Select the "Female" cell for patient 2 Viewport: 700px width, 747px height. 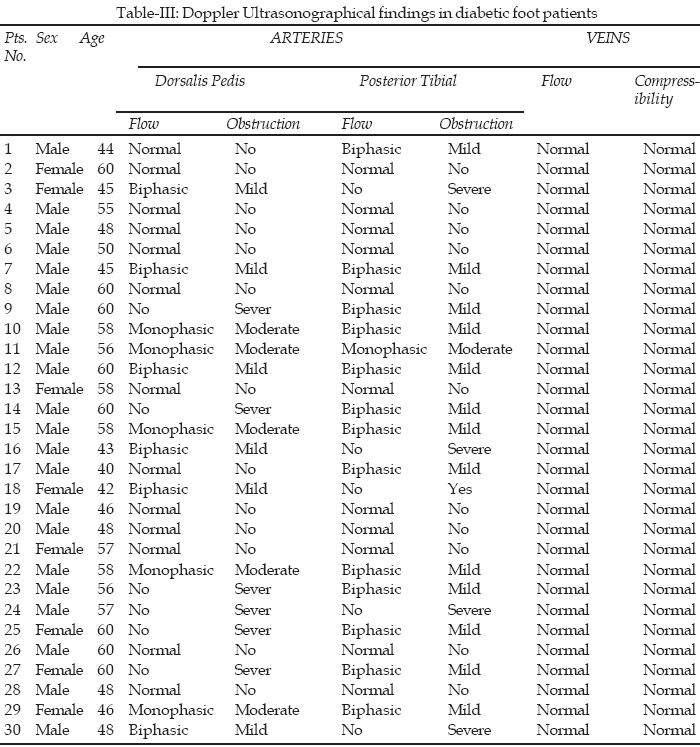[59, 169]
